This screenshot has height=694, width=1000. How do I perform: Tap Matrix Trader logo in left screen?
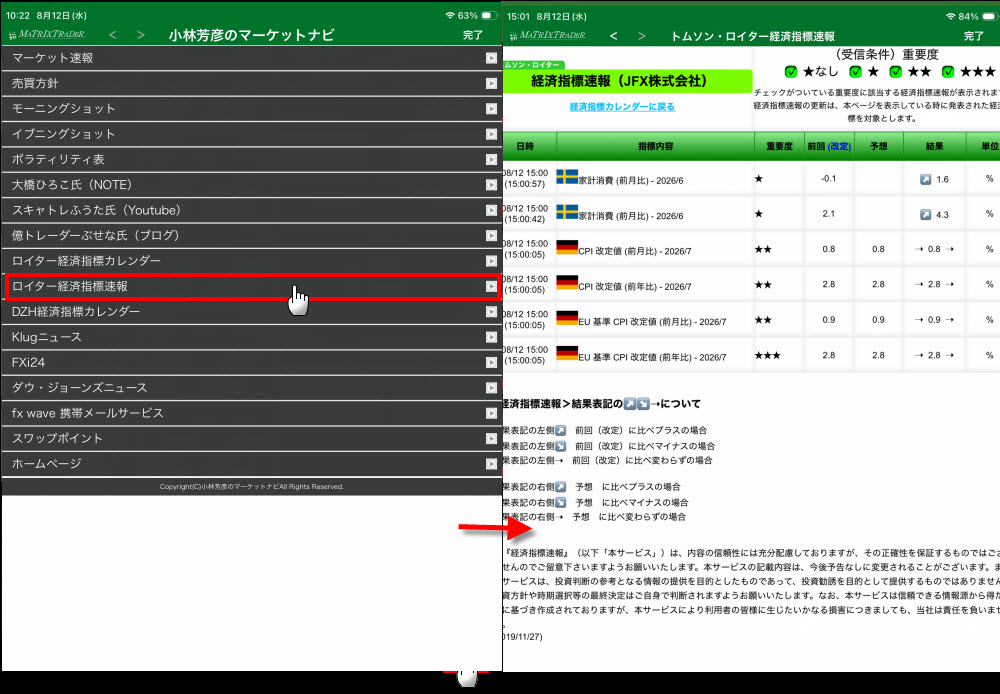tap(47, 34)
